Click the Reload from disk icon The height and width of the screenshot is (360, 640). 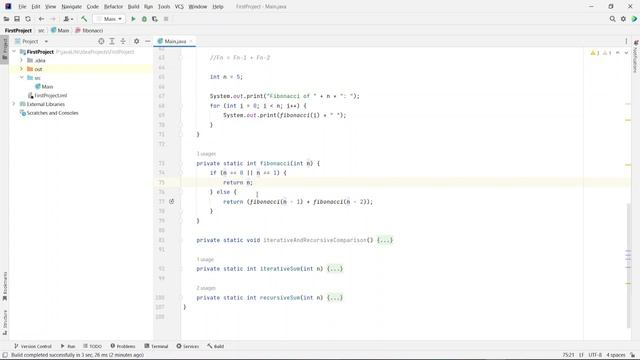(x=28, y=19)
